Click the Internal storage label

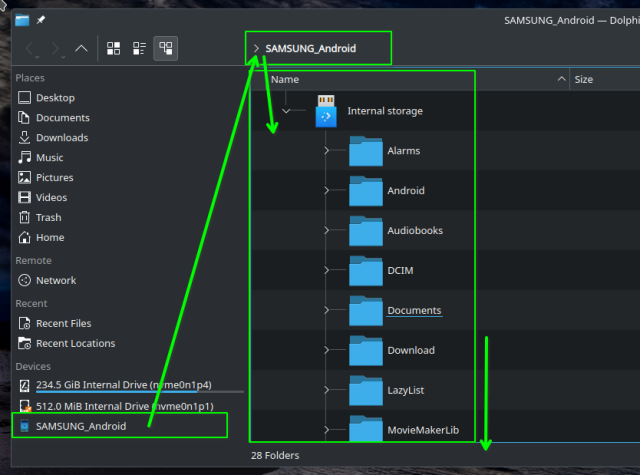pos(385,111)
